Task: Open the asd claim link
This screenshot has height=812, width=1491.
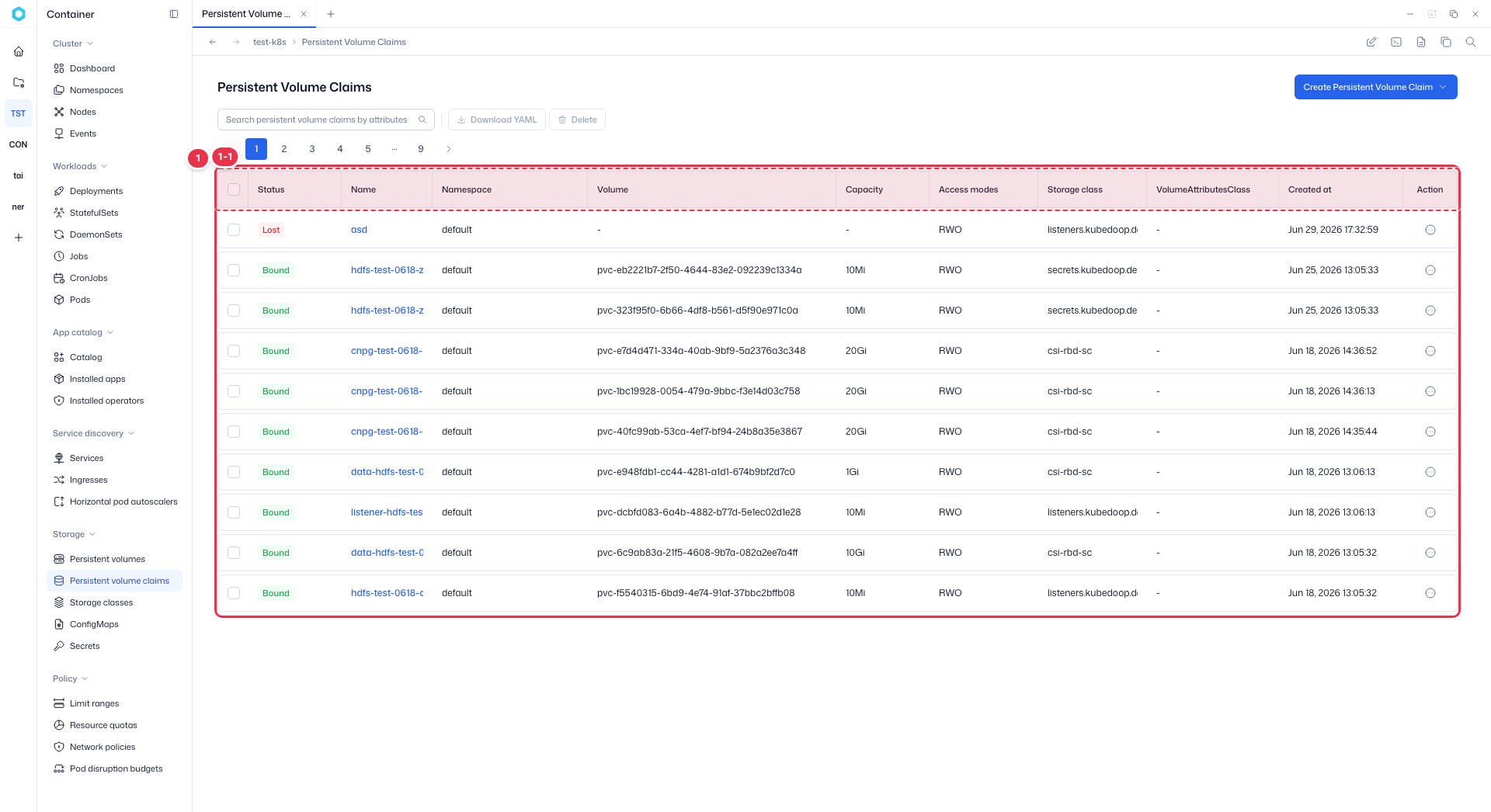Action: point(359,230)
